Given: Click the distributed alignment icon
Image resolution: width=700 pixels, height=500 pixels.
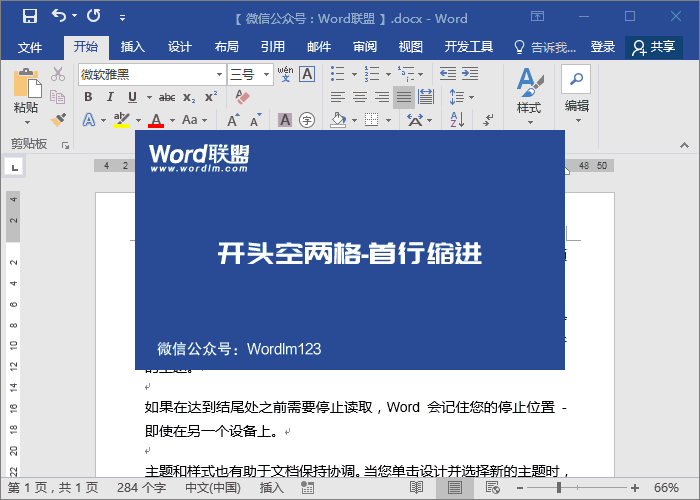Looking at the screenshot, I should click(426, 97).
